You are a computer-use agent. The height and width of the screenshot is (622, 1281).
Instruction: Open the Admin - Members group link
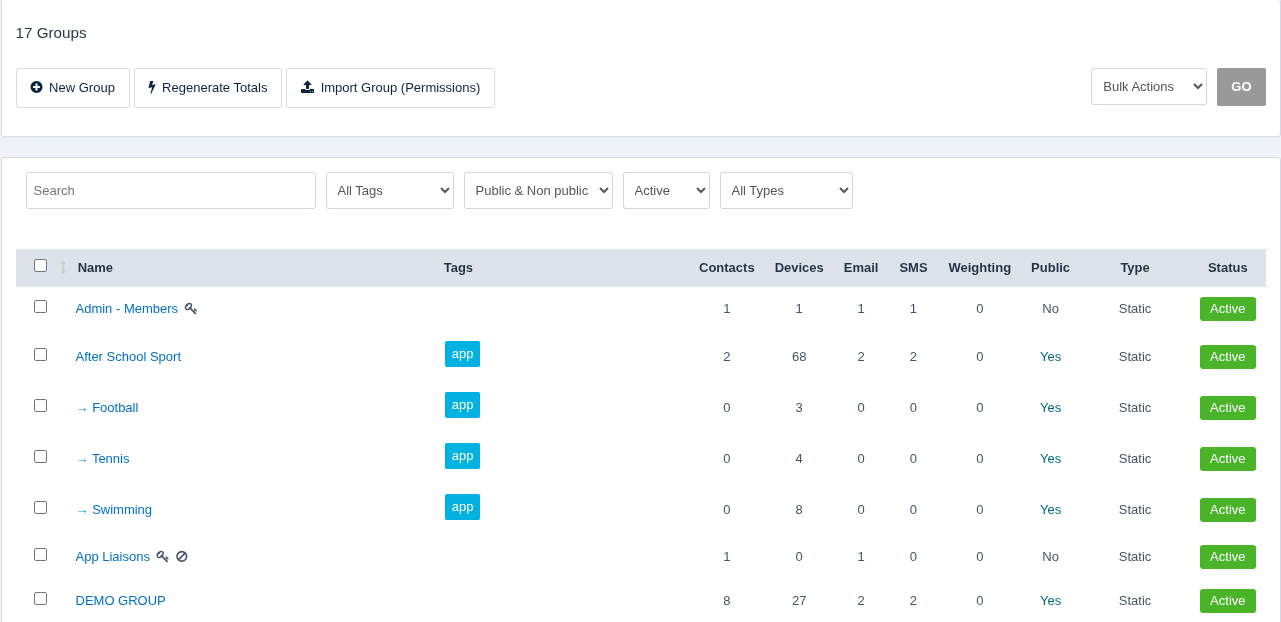pyautogui.click(x=127, y=309)
